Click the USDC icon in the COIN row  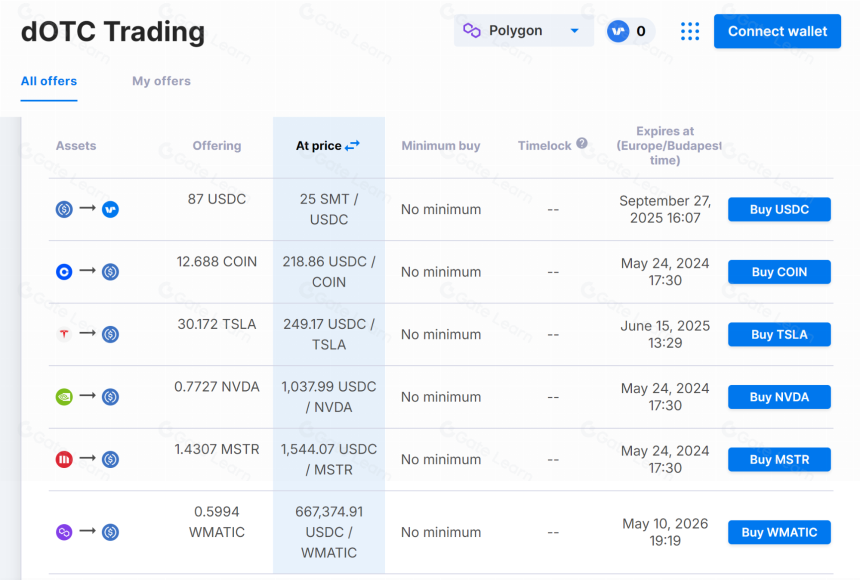click(110, 272)
